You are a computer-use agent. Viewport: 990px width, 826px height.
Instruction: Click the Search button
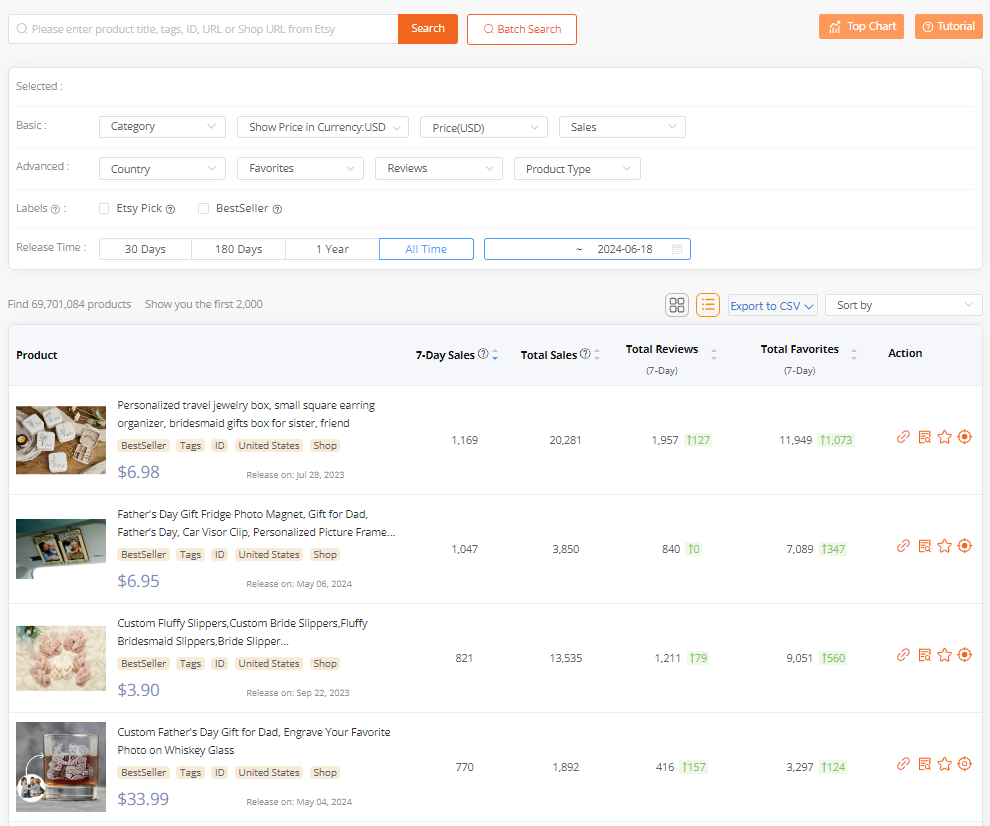(427, 29)
